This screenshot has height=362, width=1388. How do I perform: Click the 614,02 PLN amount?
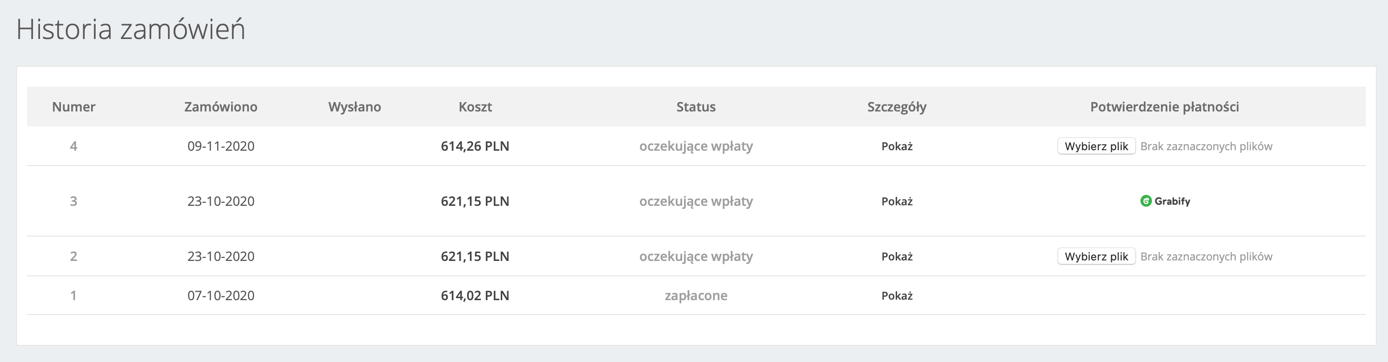[475, 295]
